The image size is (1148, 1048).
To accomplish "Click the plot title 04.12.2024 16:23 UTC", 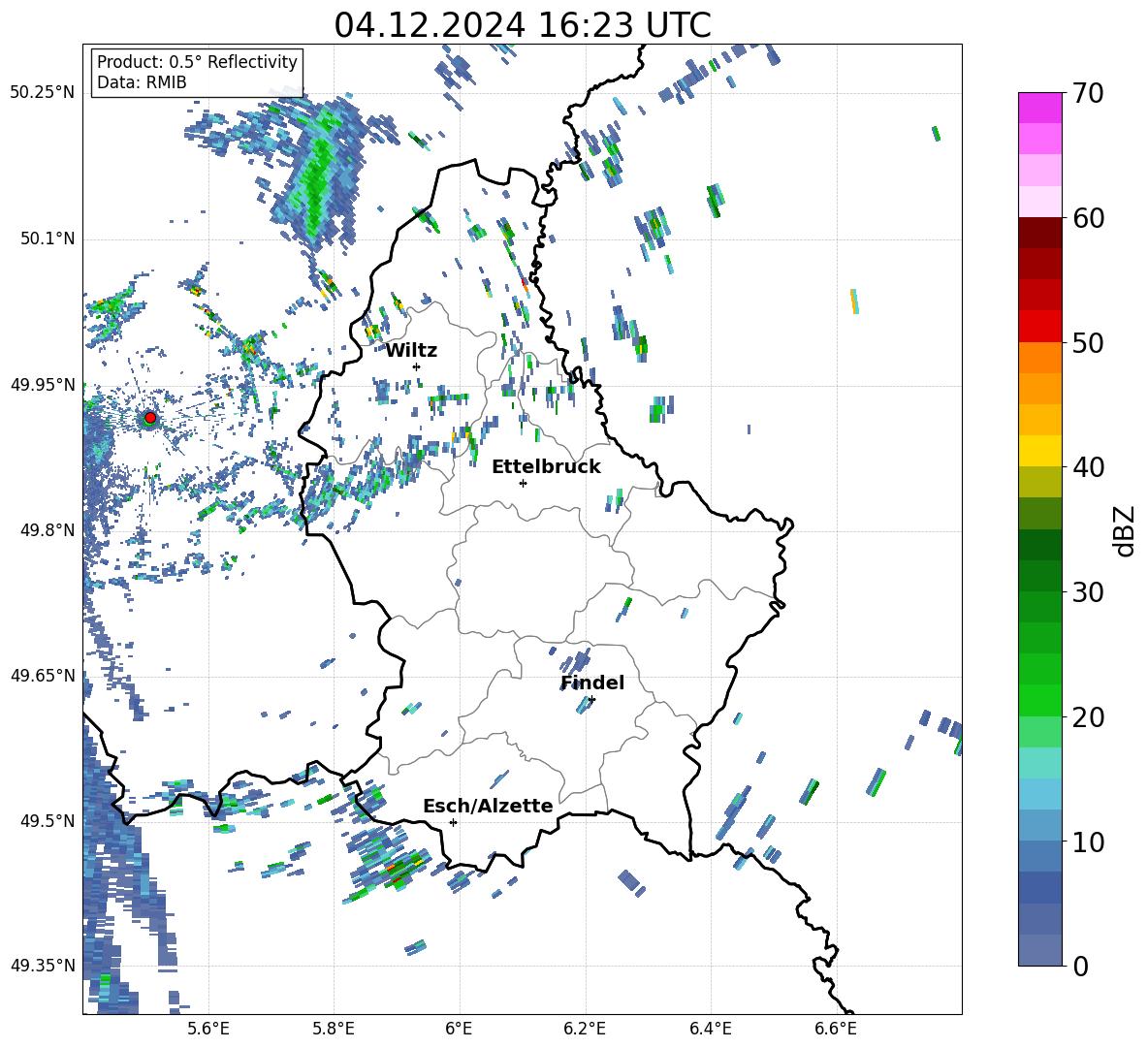I will pyautogui.click(x=522, y=25).
